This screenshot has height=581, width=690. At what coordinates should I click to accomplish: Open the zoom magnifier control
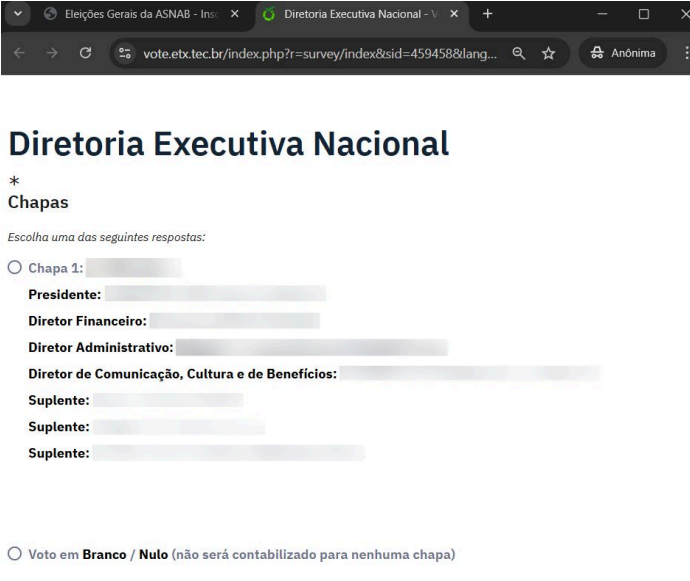coord(520,53)
